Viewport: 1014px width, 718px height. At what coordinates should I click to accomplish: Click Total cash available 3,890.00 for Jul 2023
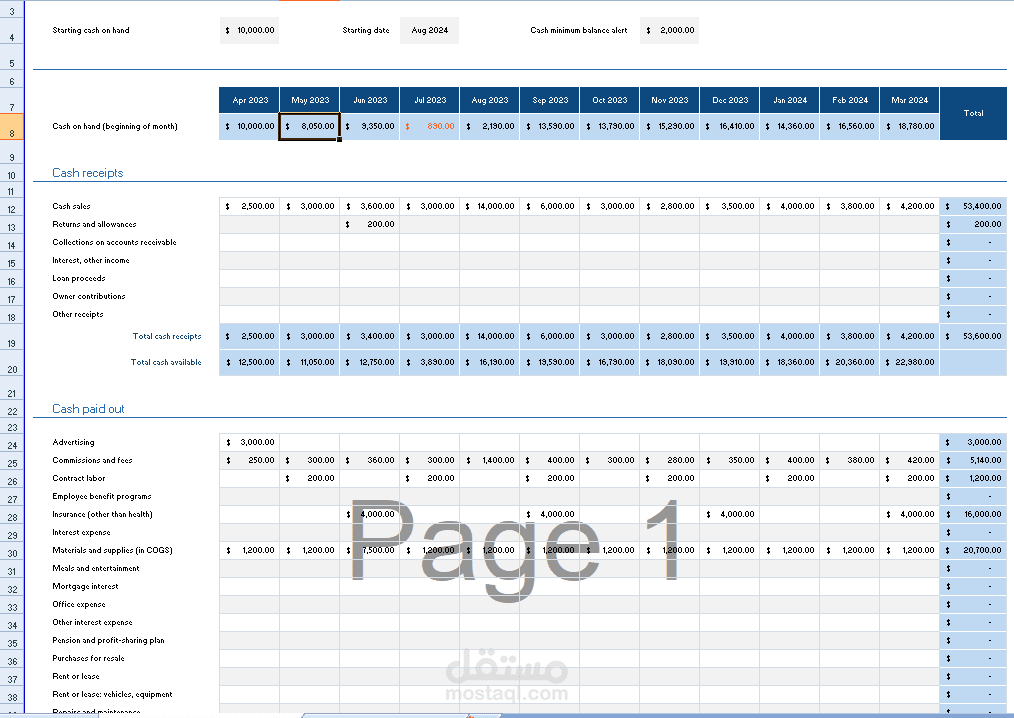coord(430,362)
